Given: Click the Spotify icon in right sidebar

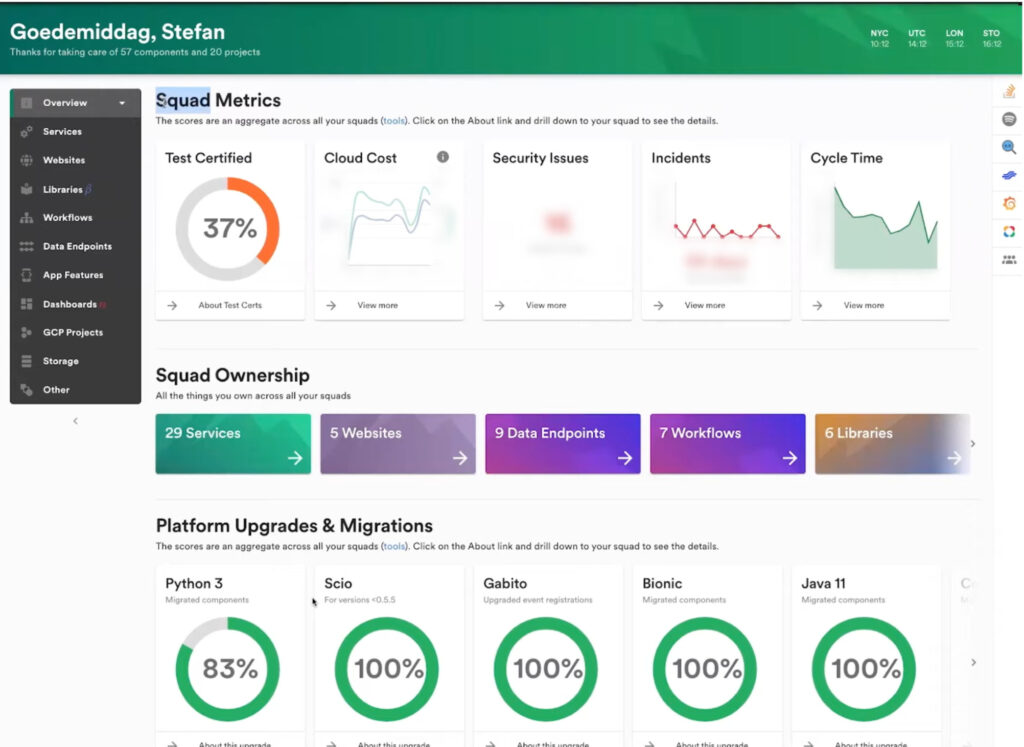Looking at the screenshot, I should (1009, 119).
